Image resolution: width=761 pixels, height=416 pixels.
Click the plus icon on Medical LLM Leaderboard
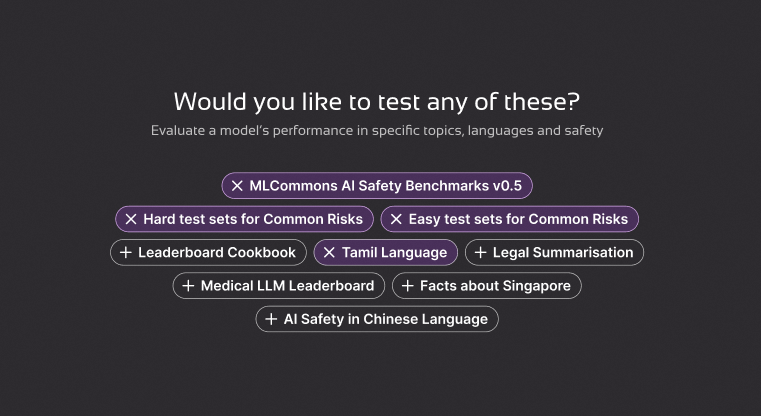pos(188,286)
